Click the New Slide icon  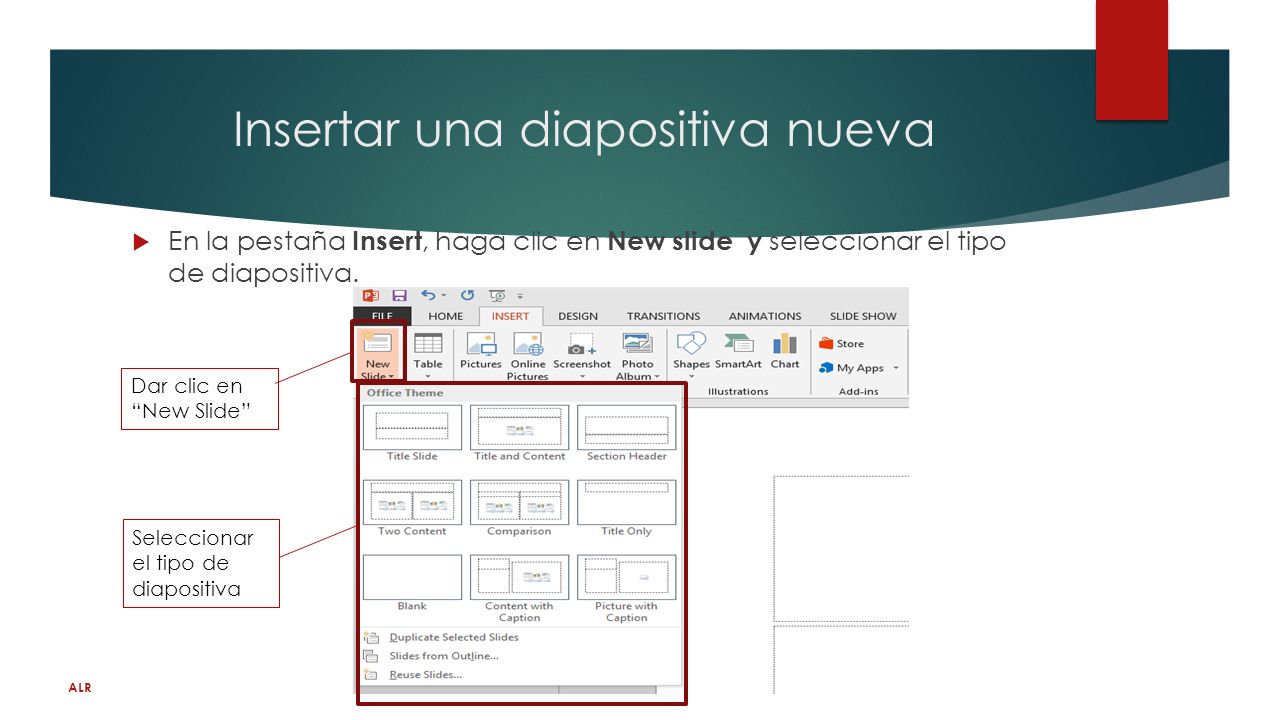click(378, 342)
